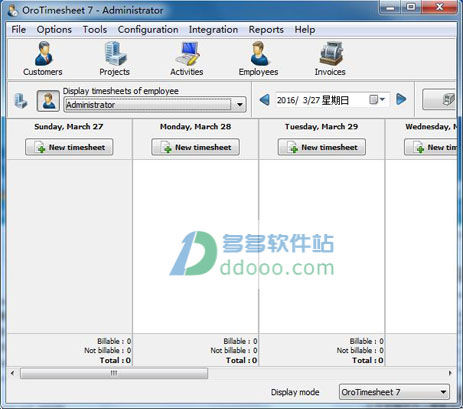Add New timesheet for Monday, March 28
This screenshot has width=463, height=409.
195,147
